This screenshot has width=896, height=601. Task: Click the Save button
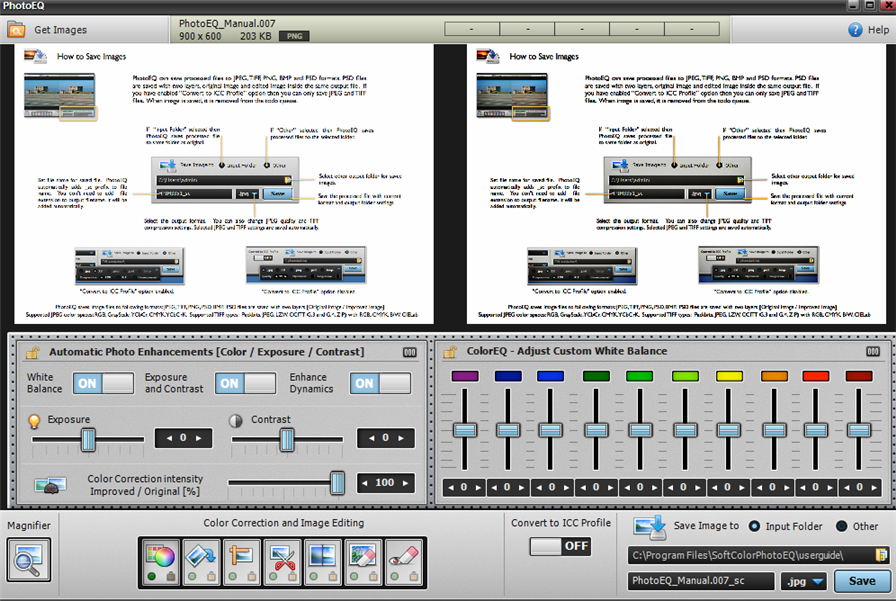[861, 581]
